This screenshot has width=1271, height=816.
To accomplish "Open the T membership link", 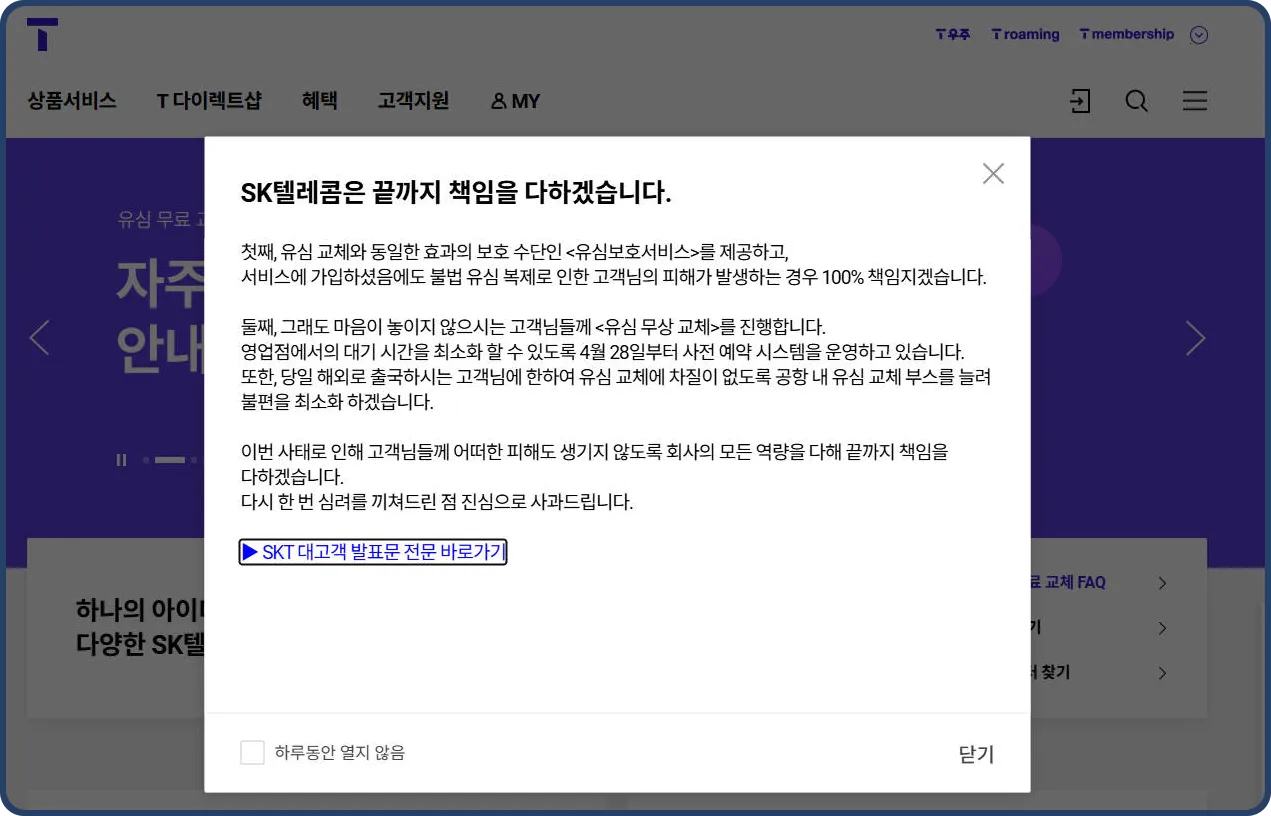I will click(x=1126, y=34).
